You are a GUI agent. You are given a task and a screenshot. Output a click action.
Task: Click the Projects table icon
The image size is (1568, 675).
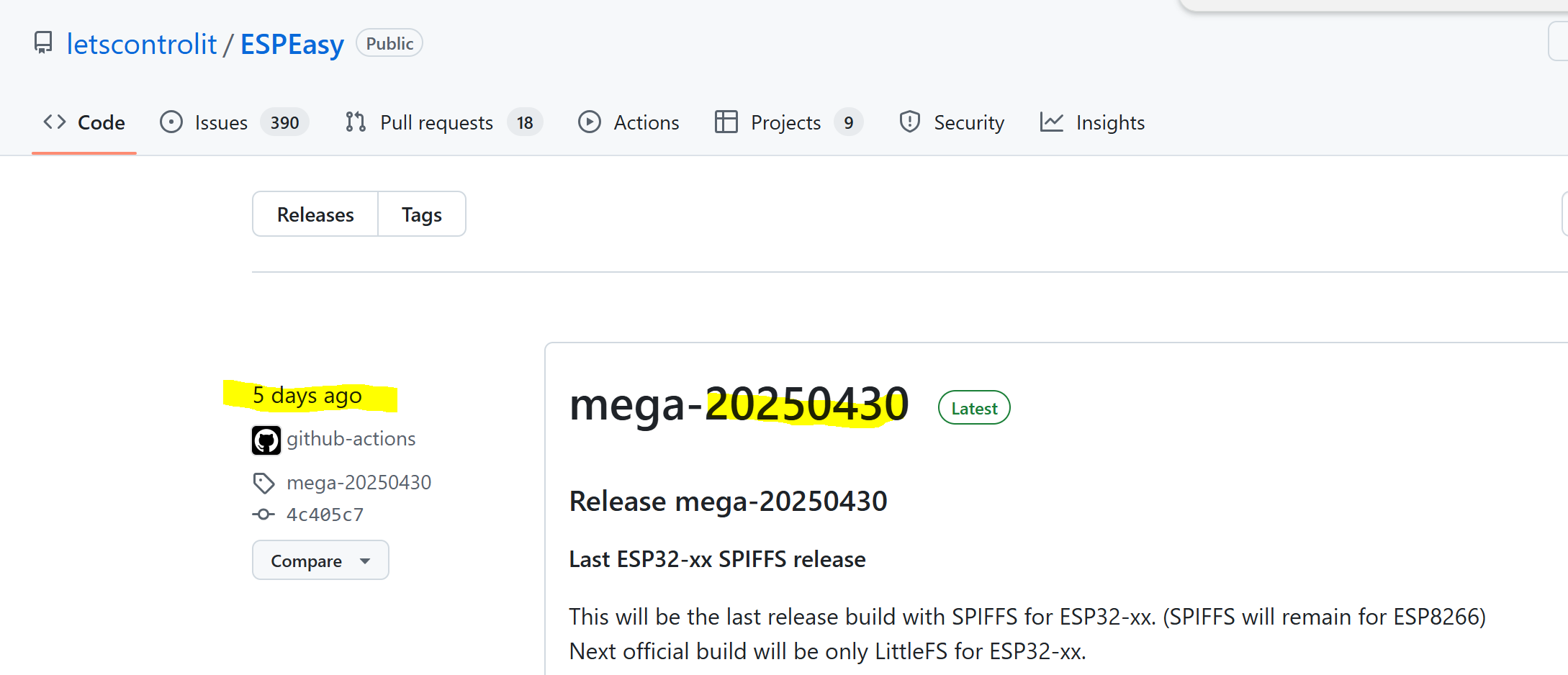click(x=726, y=122)
